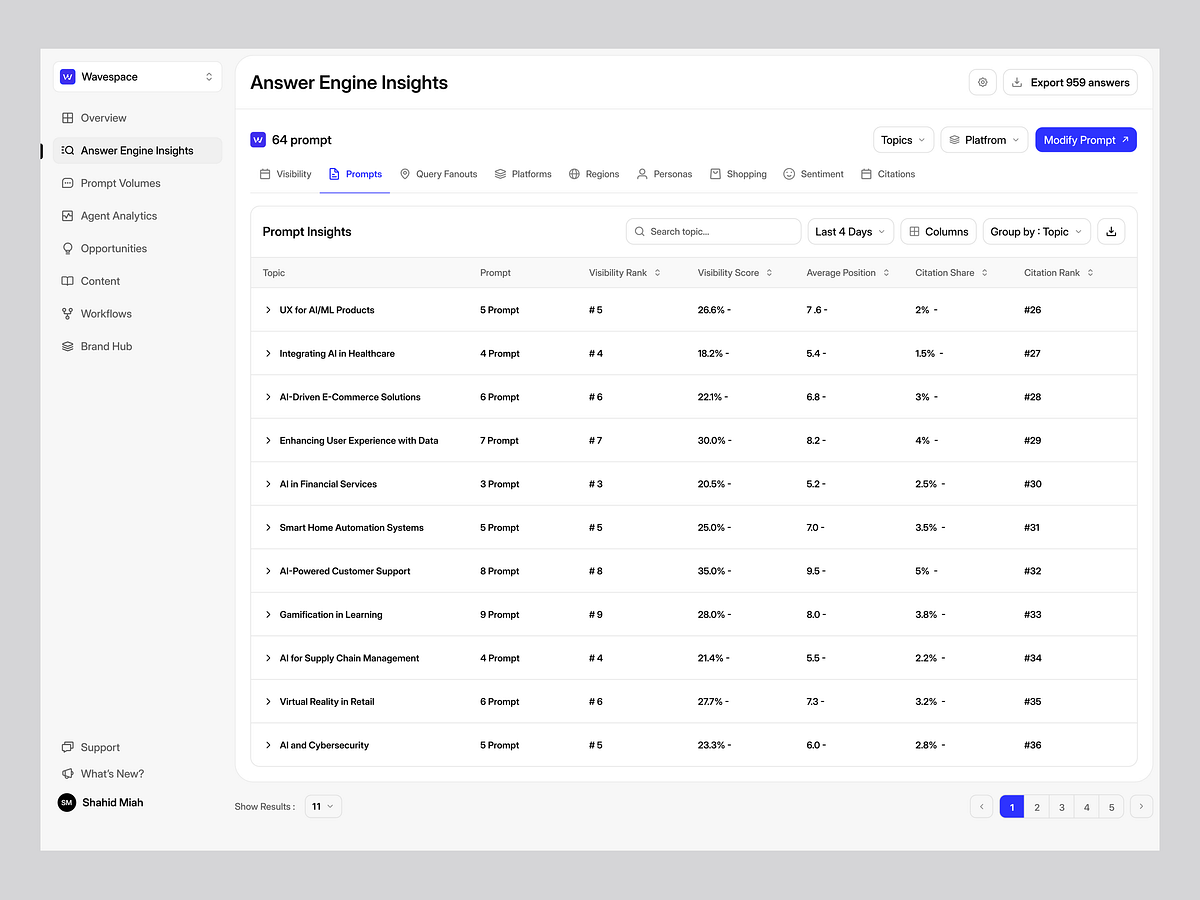Viewport: 1200px width, 900px height.
Task: Switch to the Platforms tab
Action: 523,174
